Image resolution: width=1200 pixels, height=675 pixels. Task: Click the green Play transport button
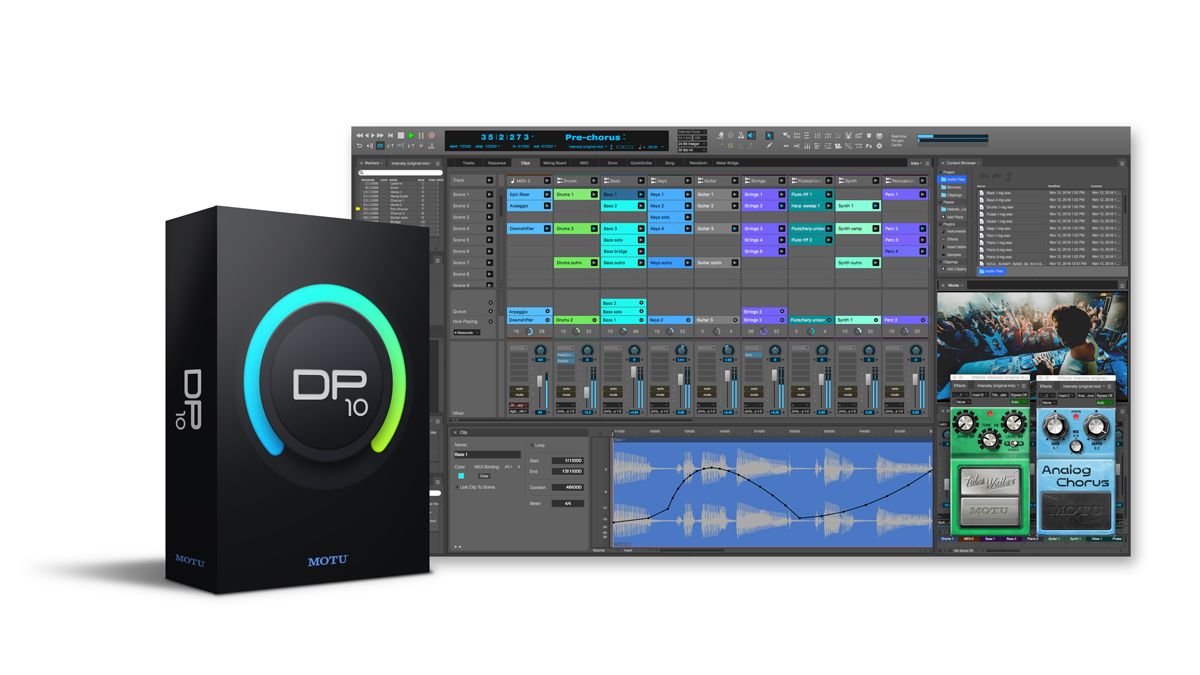coord(411,135)
